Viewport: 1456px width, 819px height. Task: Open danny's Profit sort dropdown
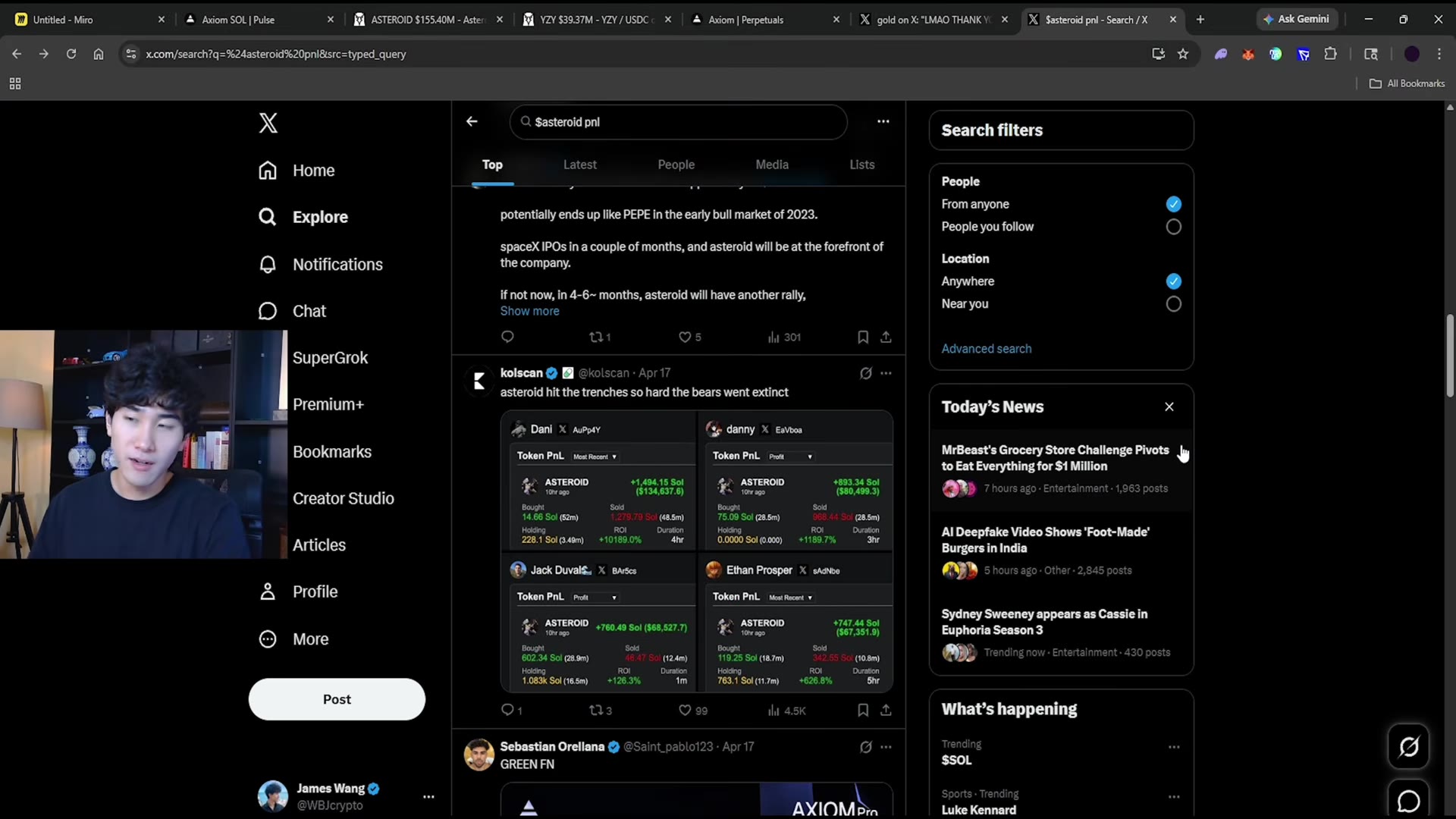coord(790,457)
